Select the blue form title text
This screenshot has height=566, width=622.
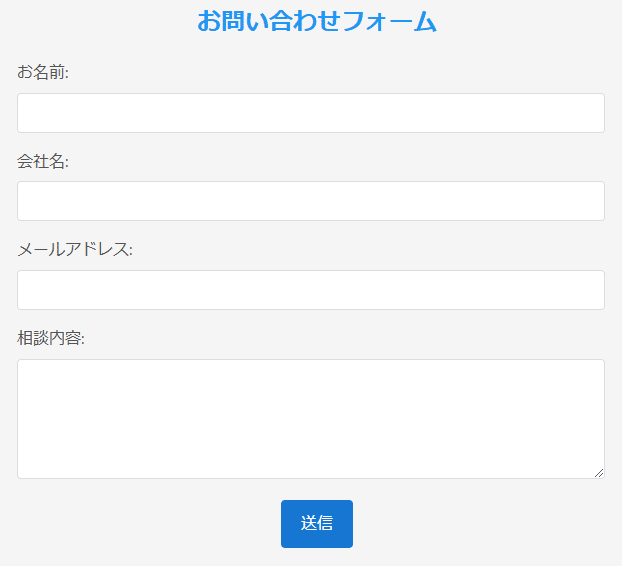317,21
